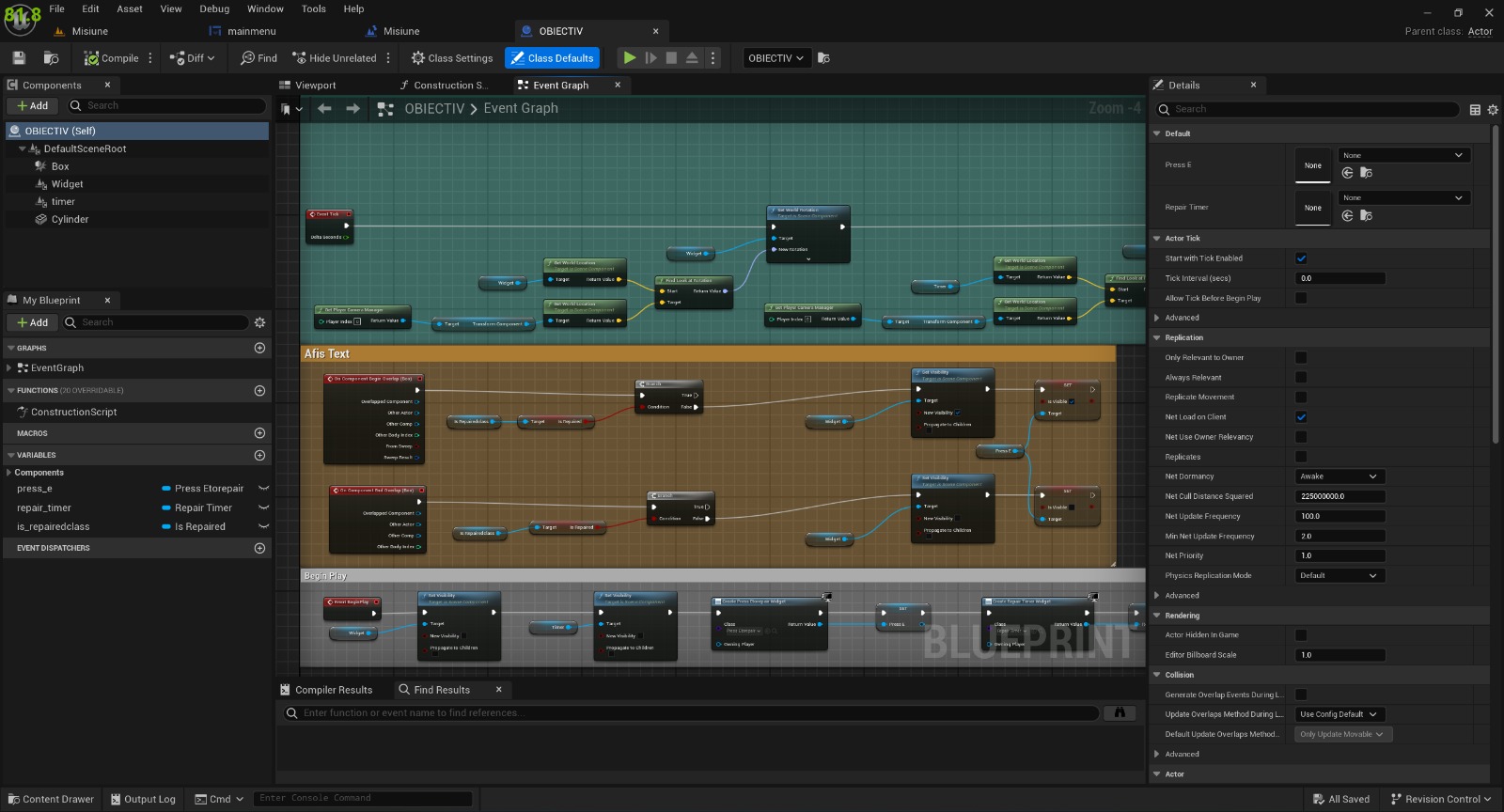Click the Stop simulation button
Screen dimensions: 1504x812
671,58
